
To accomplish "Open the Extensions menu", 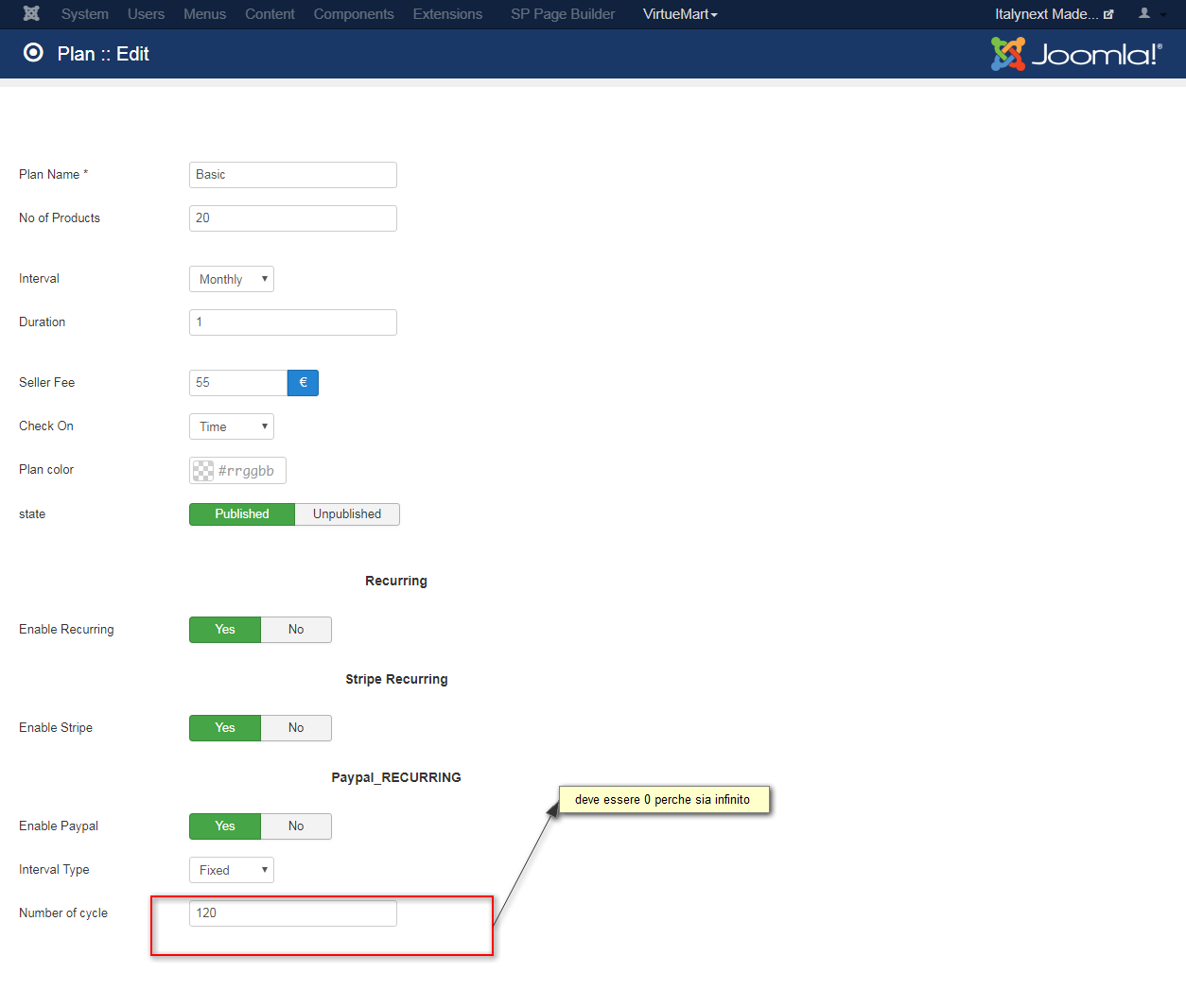I will 447,14.
